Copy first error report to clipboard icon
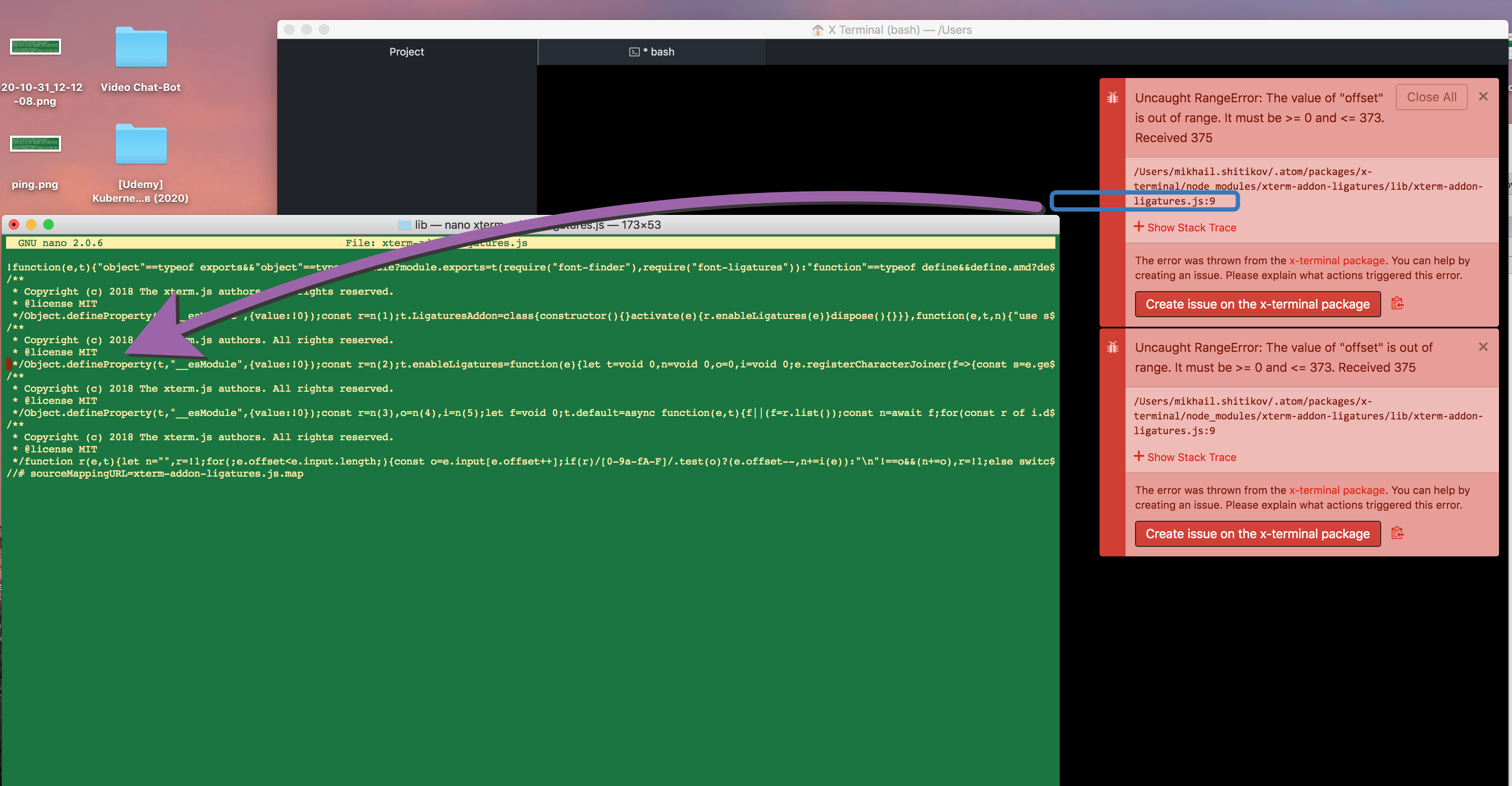 click(x=1397, y=303)
